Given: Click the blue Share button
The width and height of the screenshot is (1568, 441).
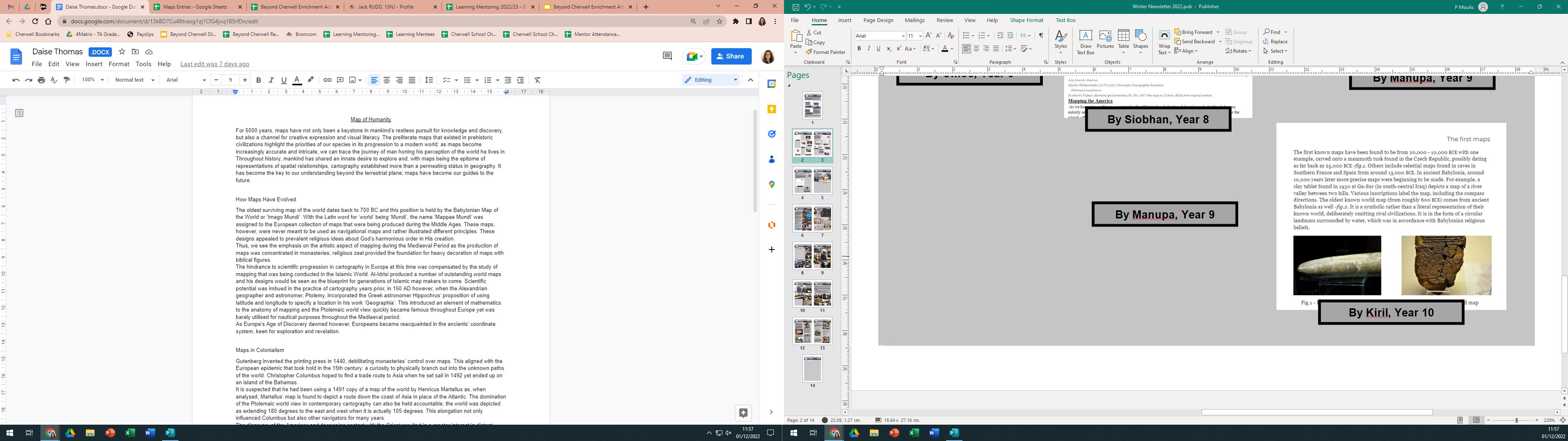Looking at the screenshot, I should (731, 56).
